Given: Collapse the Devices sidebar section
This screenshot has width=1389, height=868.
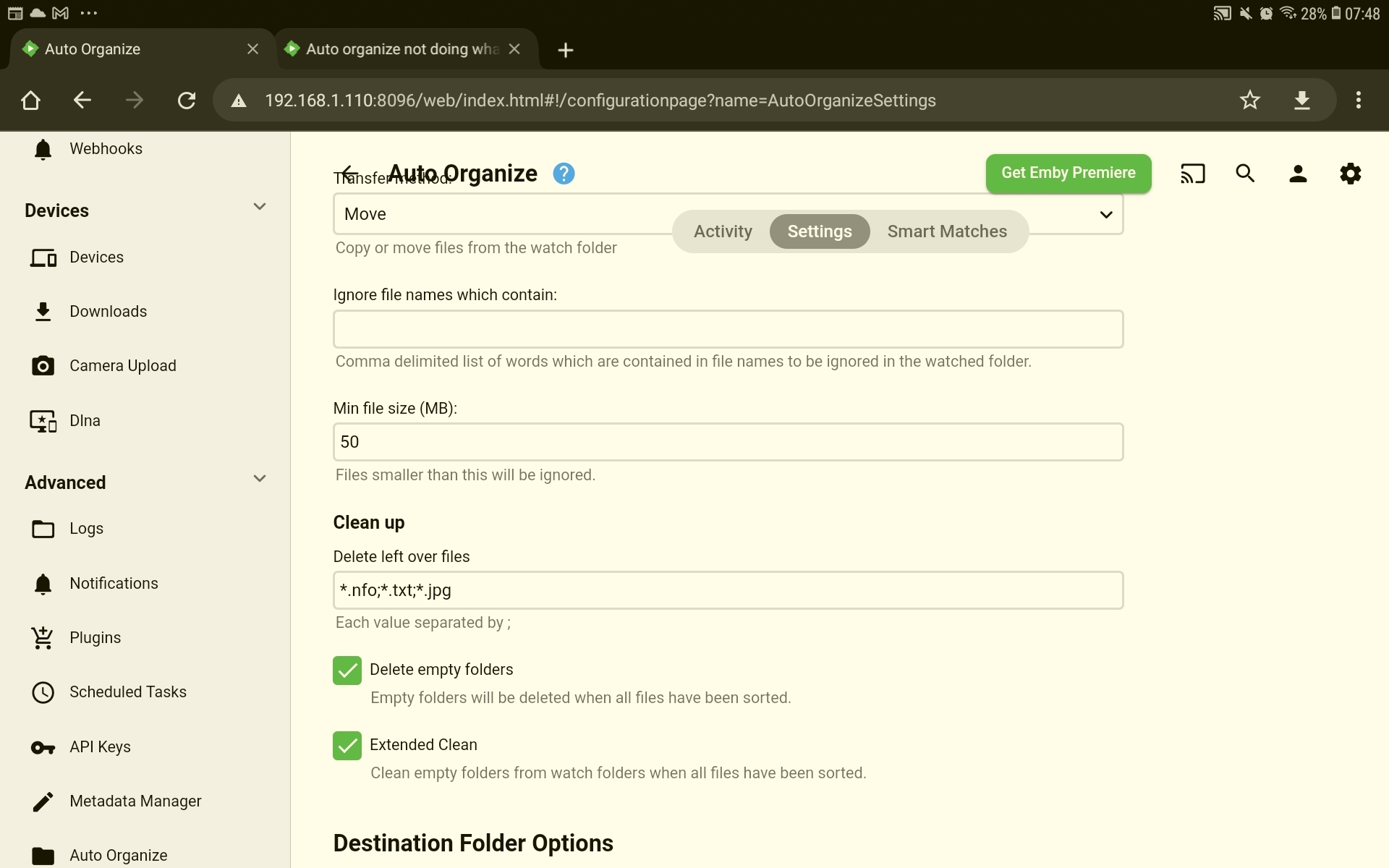Looking at the screenshot, I should coord(260,208).
